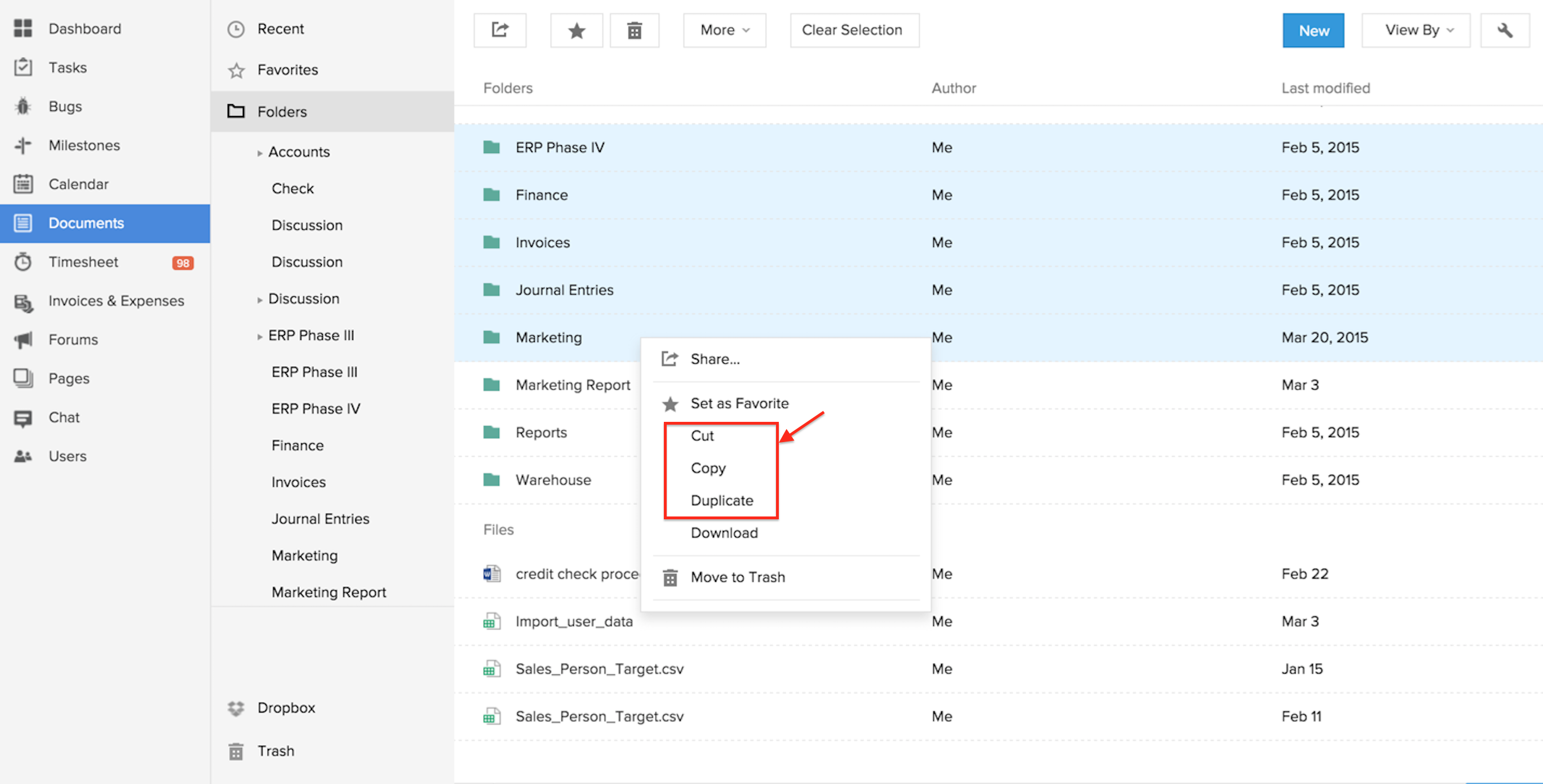Open the Import_user_data file

pyautogui.click(x=573, y=621)
